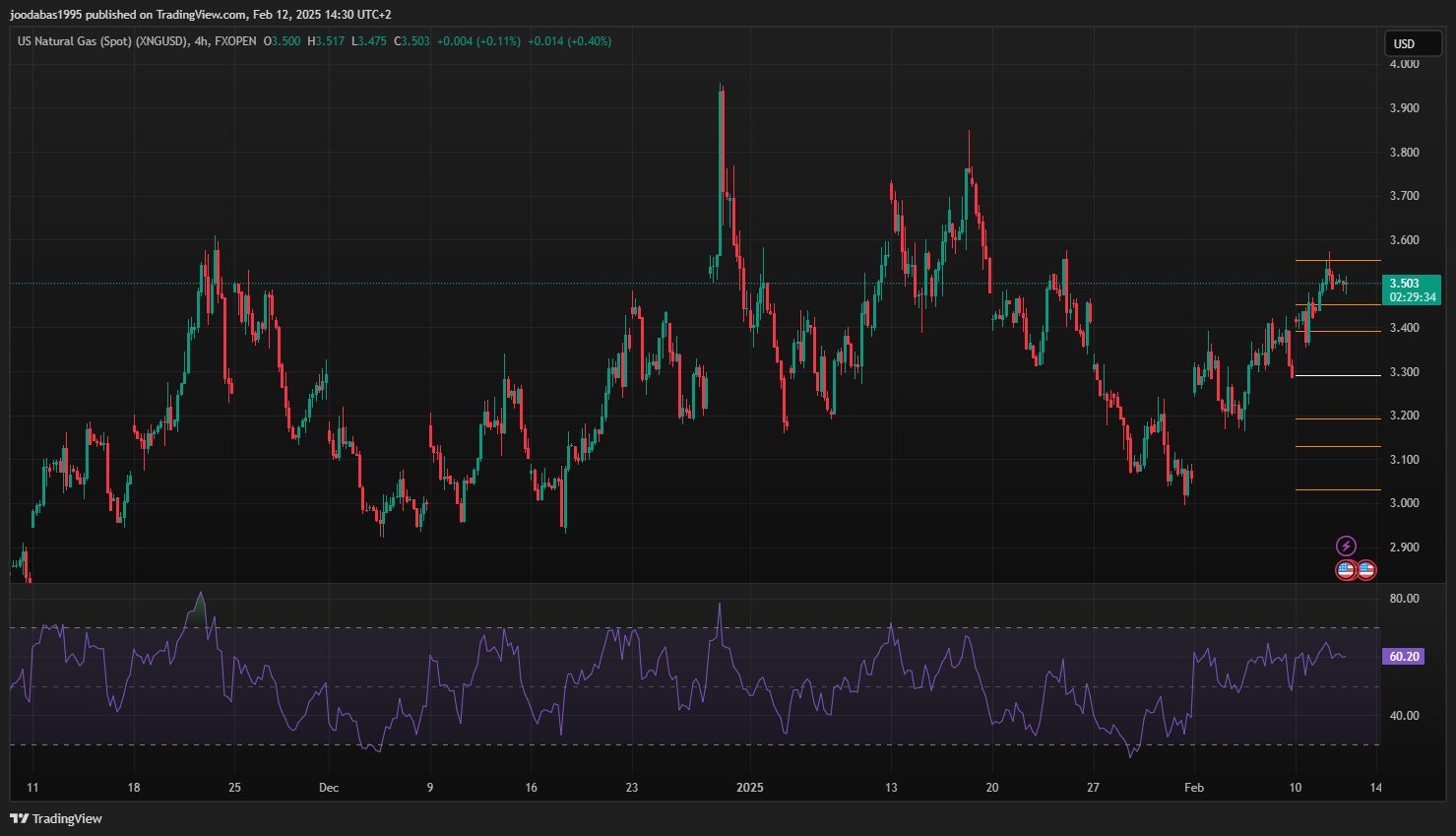Click the 60.20 RSI value label
Screen dimensions: 1456x836
point(1404,657)
